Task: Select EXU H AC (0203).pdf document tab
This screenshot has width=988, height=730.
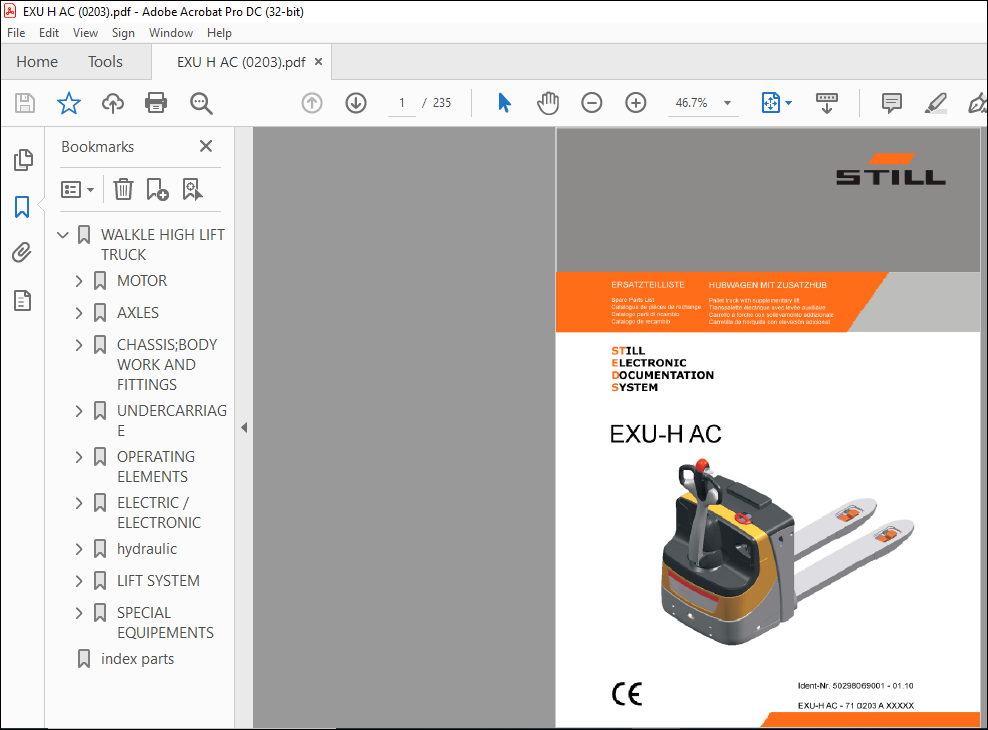Action: pos(241,62)
